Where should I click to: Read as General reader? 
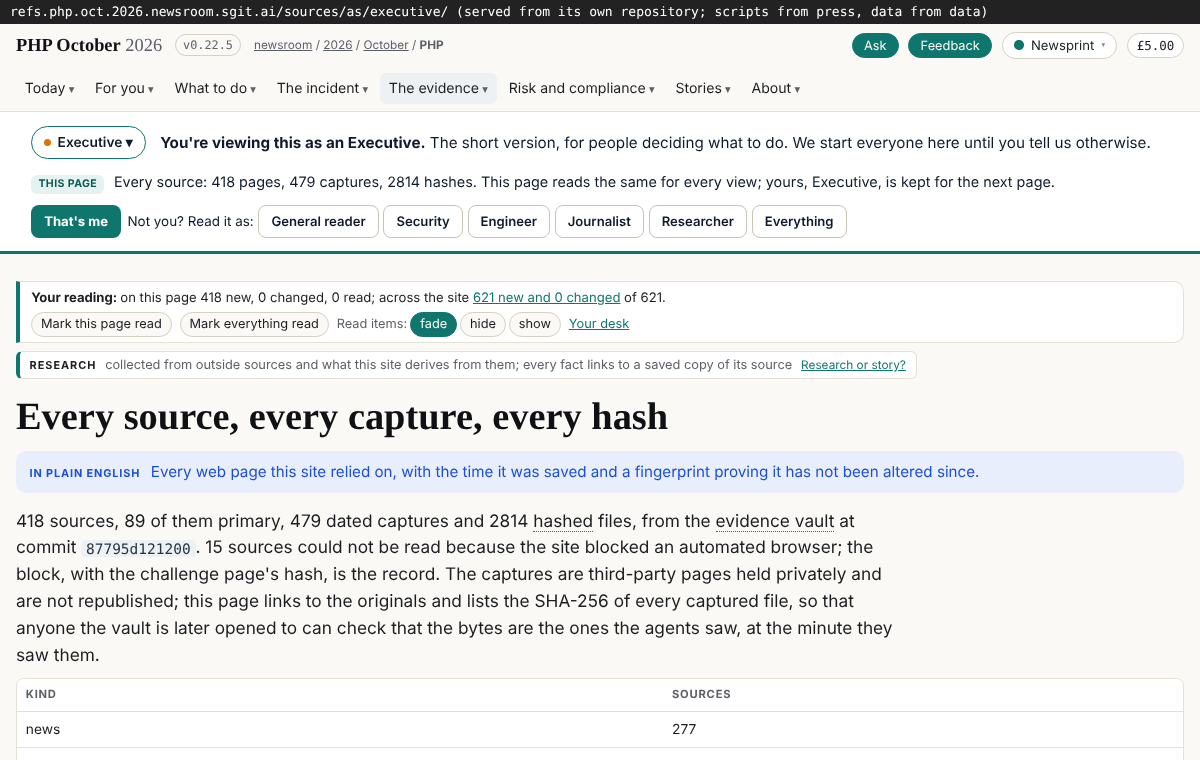tap(318, 221)
